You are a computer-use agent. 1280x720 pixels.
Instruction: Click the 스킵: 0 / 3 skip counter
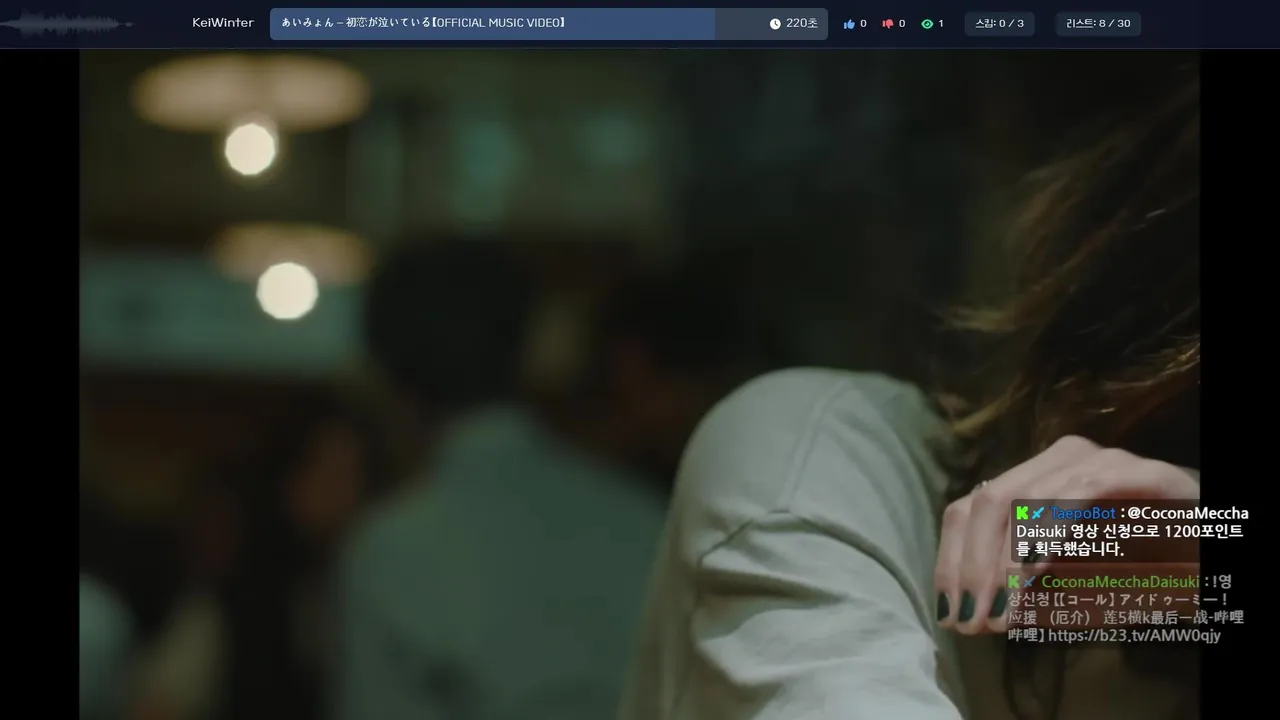[1000, 24]
